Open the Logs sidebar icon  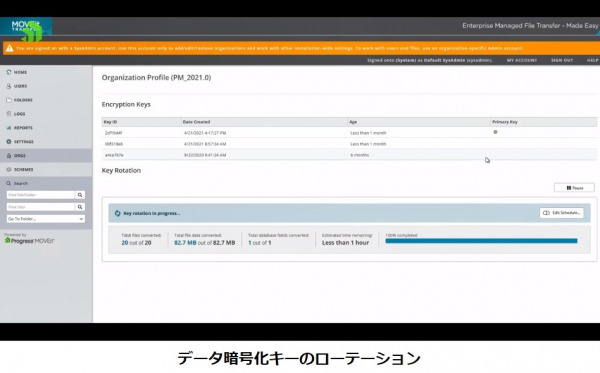point(9,114)
